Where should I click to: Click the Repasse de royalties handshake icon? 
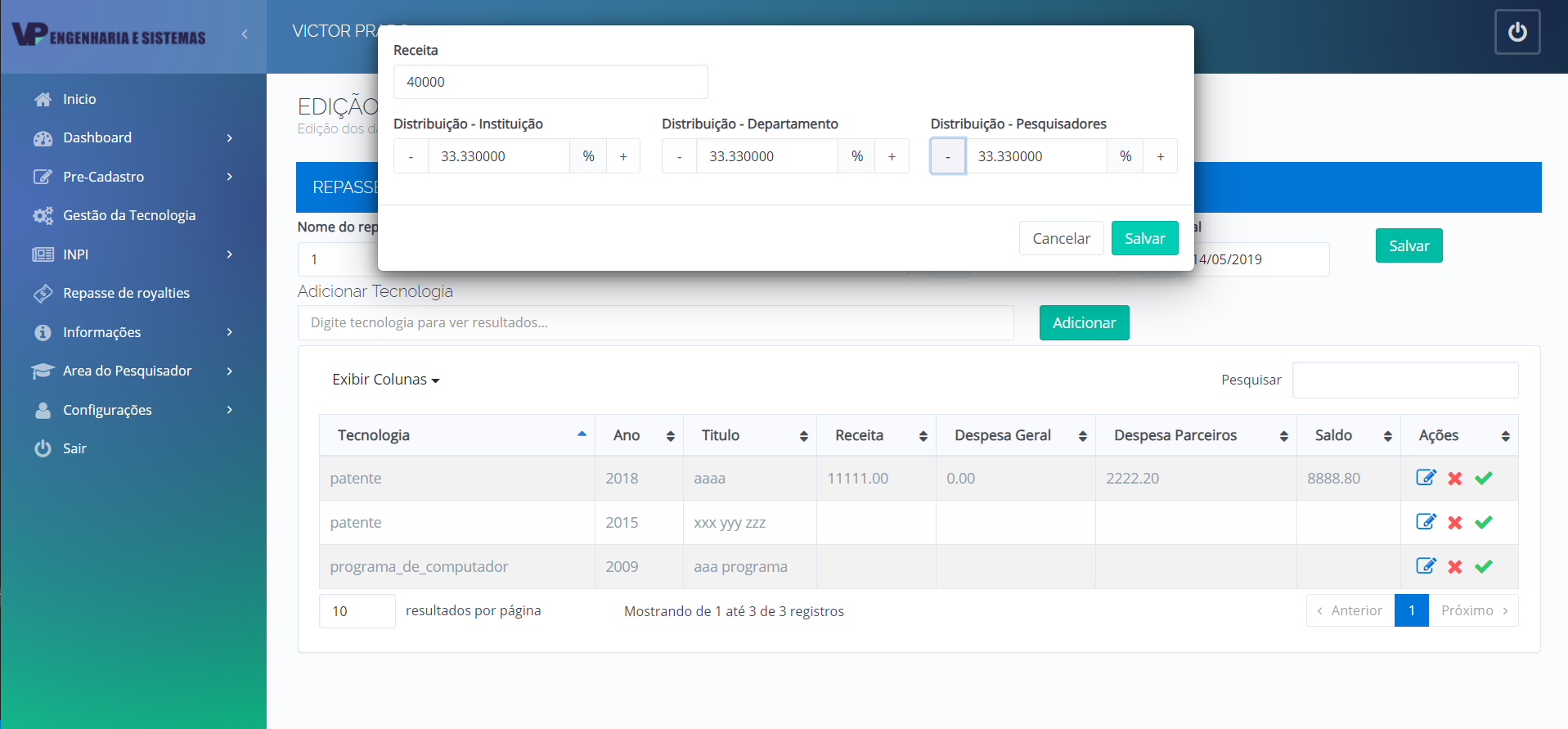[x=43, y=294]
